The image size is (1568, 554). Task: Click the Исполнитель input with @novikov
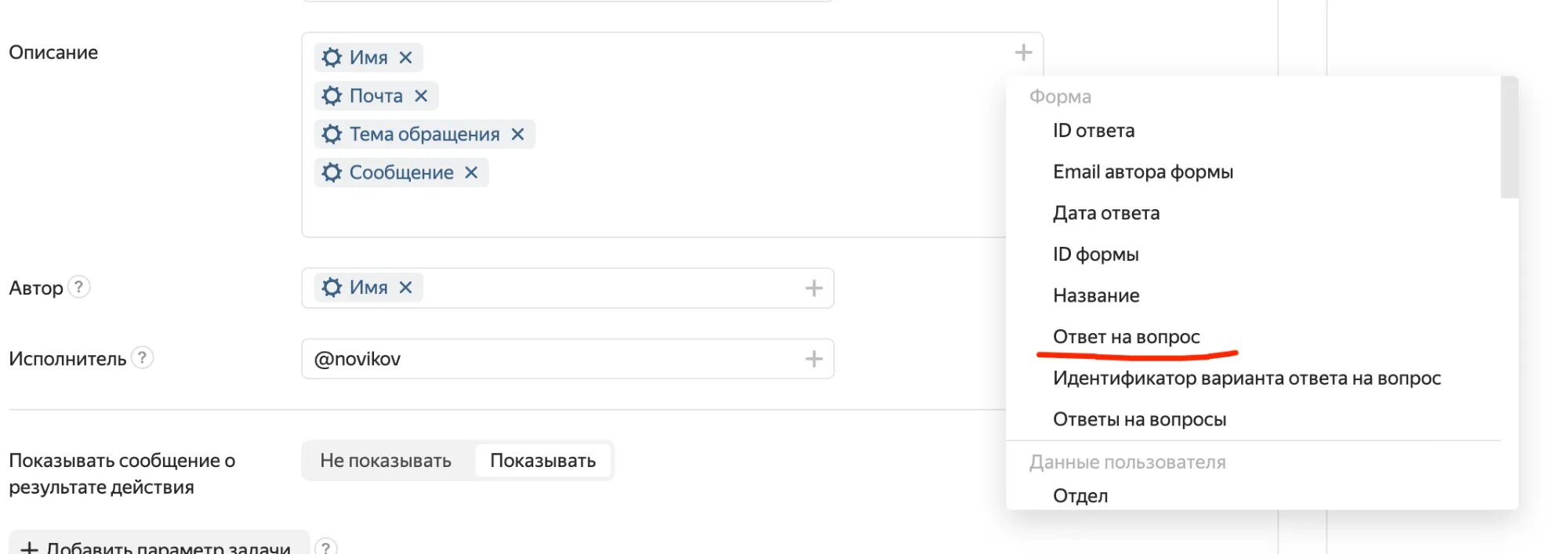point(549,359)
